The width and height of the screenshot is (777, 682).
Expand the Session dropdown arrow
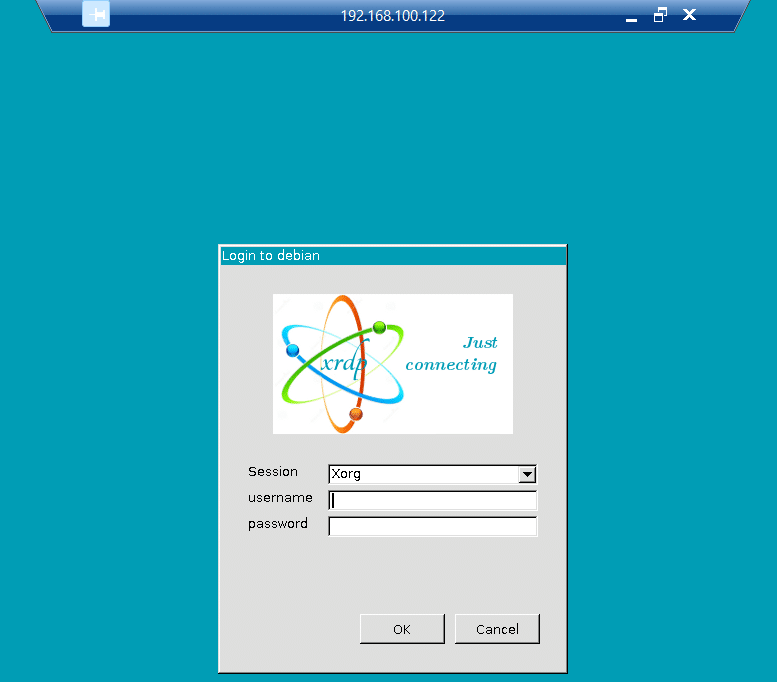[528, 475]
